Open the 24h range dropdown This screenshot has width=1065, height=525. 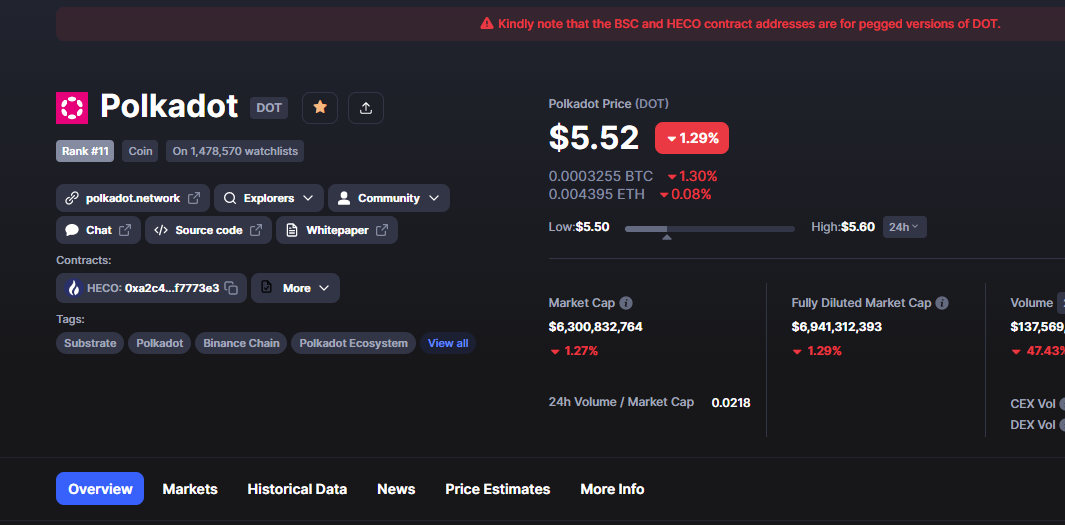pyautogui.click(x=904, y=227)
